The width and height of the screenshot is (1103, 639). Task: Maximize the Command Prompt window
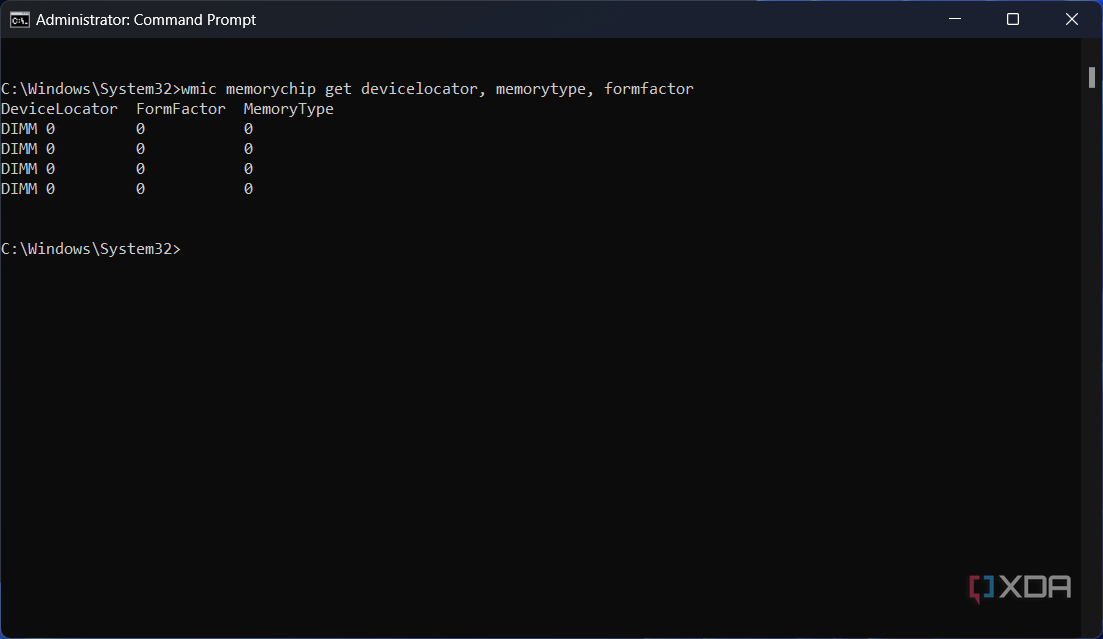point(1012,19)
